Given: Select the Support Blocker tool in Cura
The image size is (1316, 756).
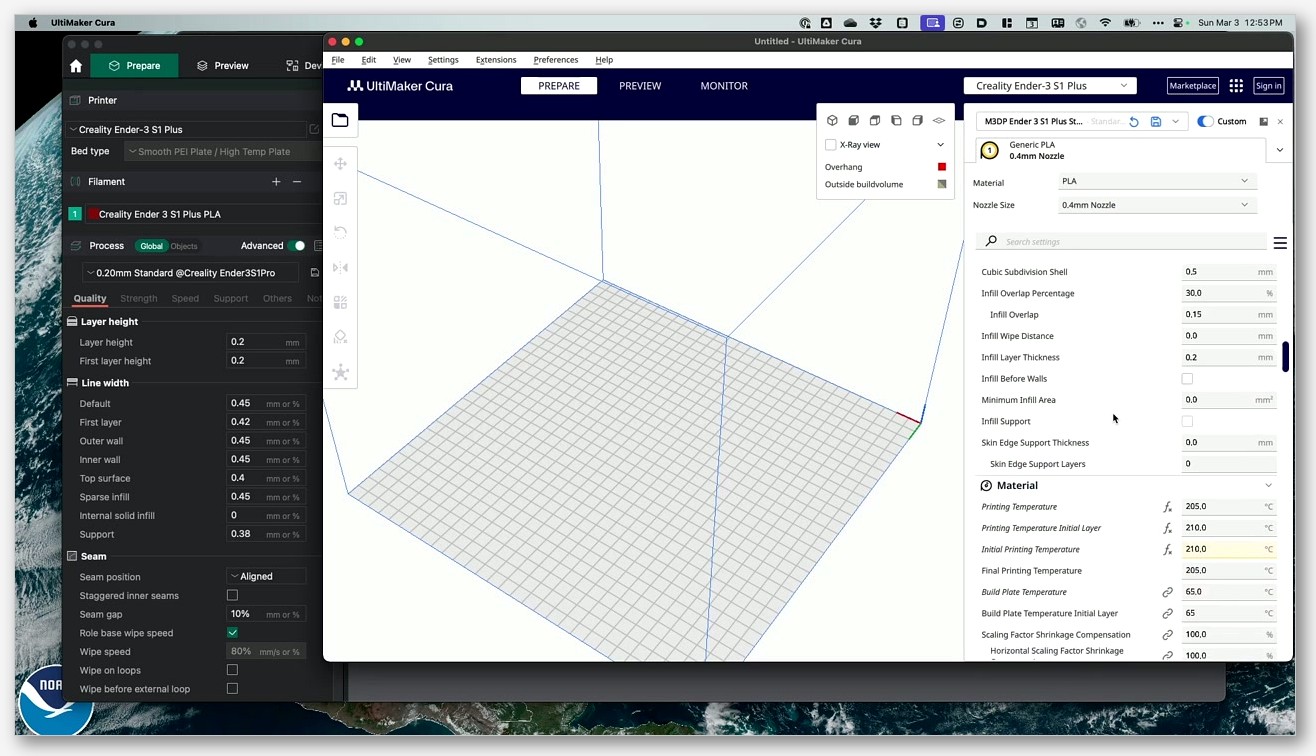Looking at the screenshot, I should coord(340,337).
